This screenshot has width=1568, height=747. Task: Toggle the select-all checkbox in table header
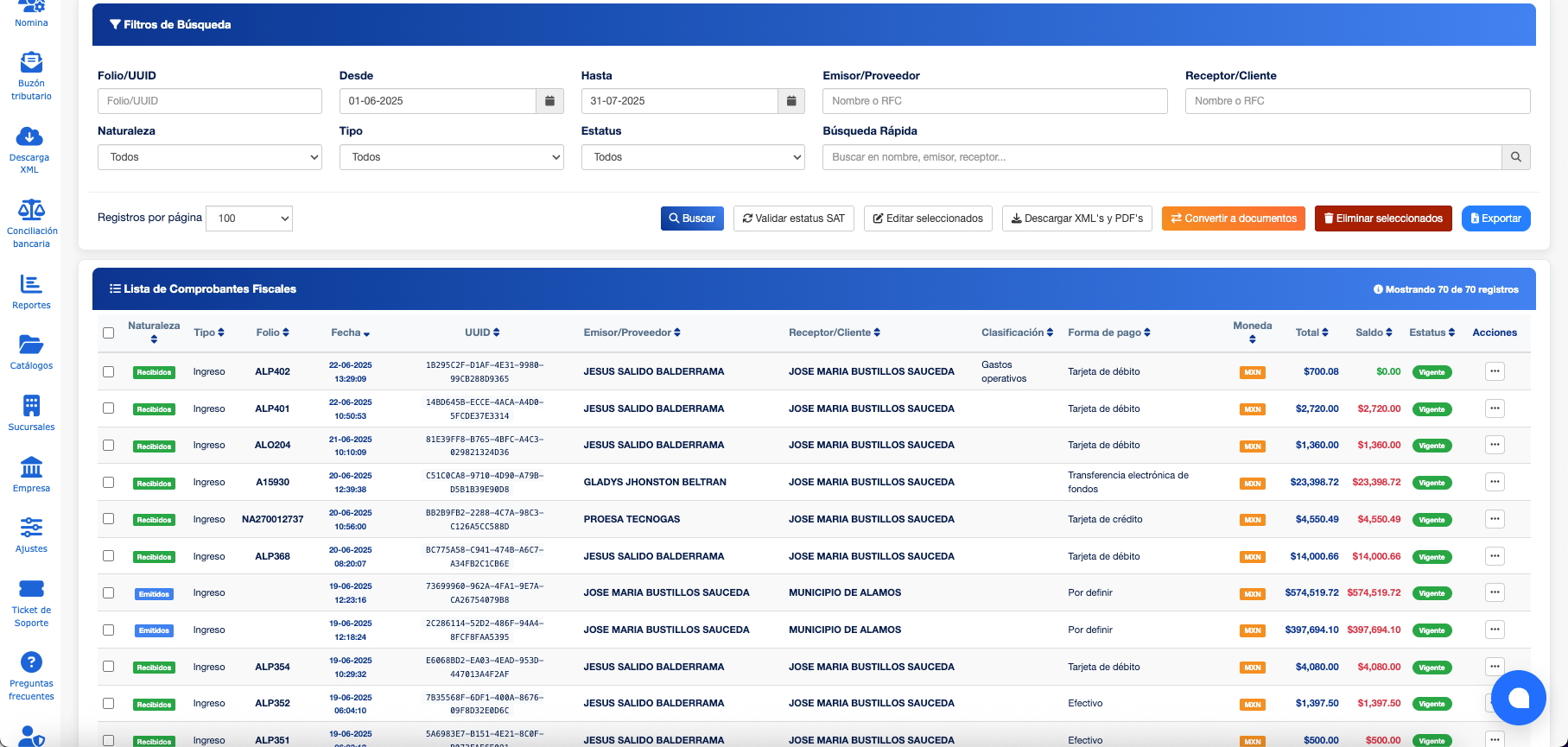click(x=109, y=333)
